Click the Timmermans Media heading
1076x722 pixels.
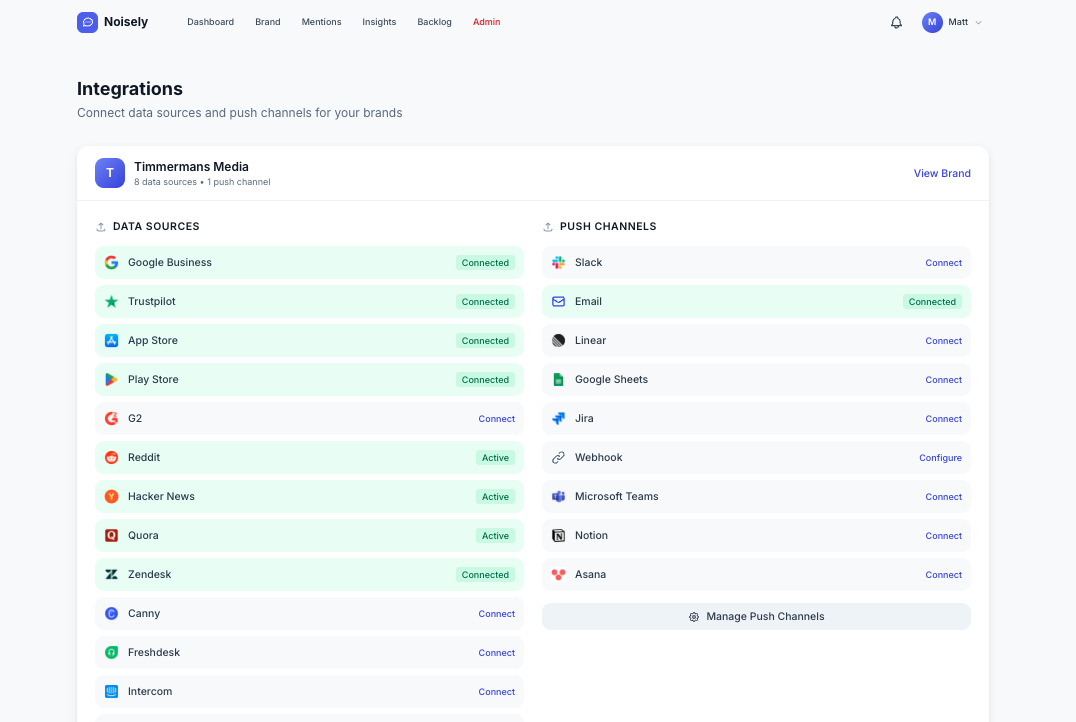tap(191, 167)
